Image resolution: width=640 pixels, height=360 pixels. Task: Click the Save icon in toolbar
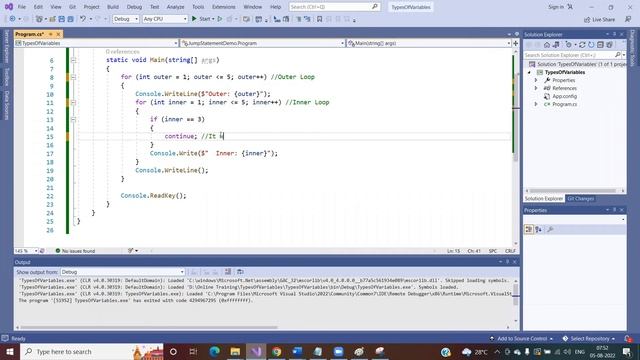(61, 19)
